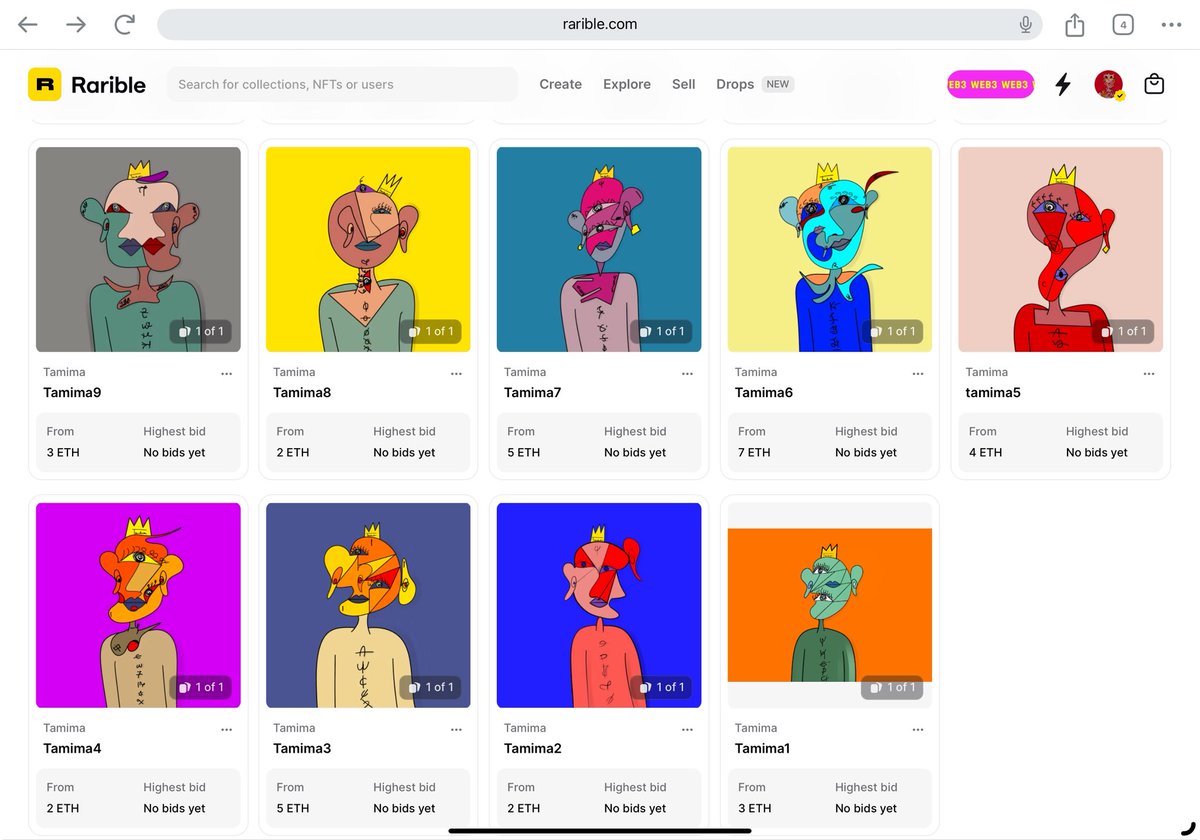Click the rarible.com address bar

click(600, 25)
